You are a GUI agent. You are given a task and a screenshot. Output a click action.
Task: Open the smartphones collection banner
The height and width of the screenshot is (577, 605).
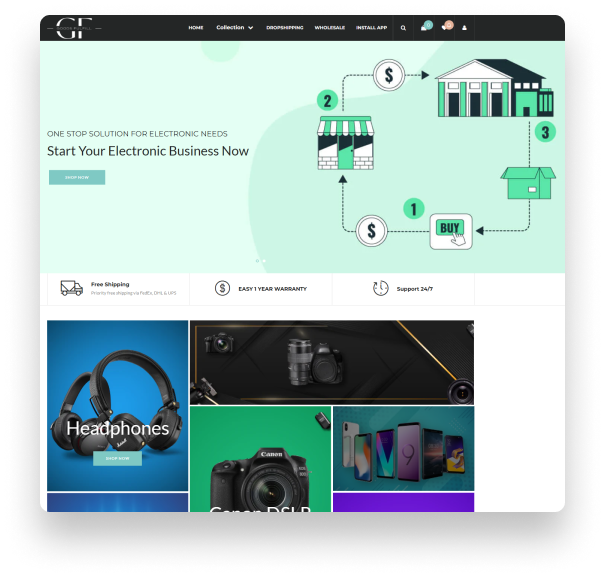tap(404, 448)
